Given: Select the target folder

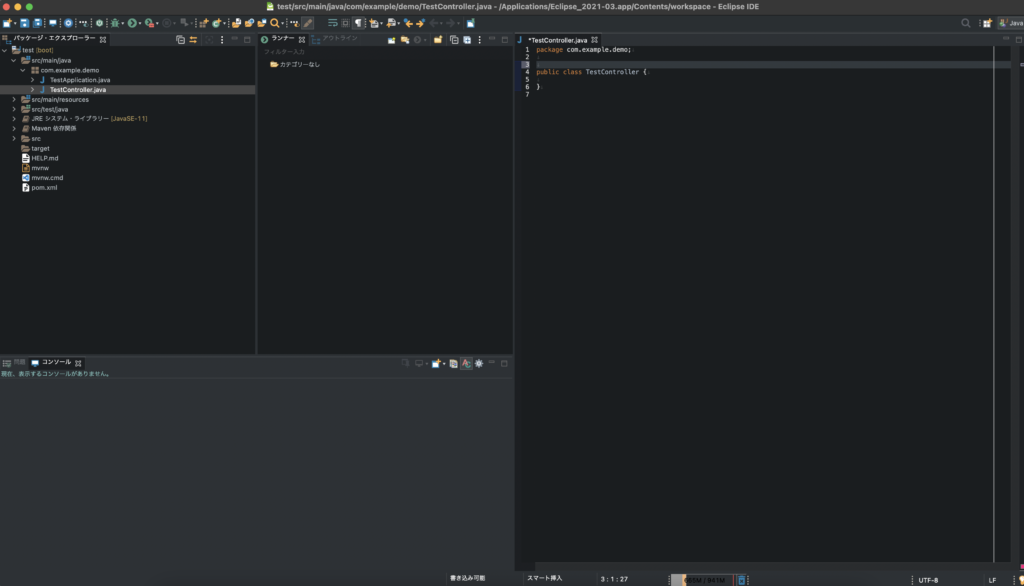Looking at the screenshot, I should pos(40,148).
